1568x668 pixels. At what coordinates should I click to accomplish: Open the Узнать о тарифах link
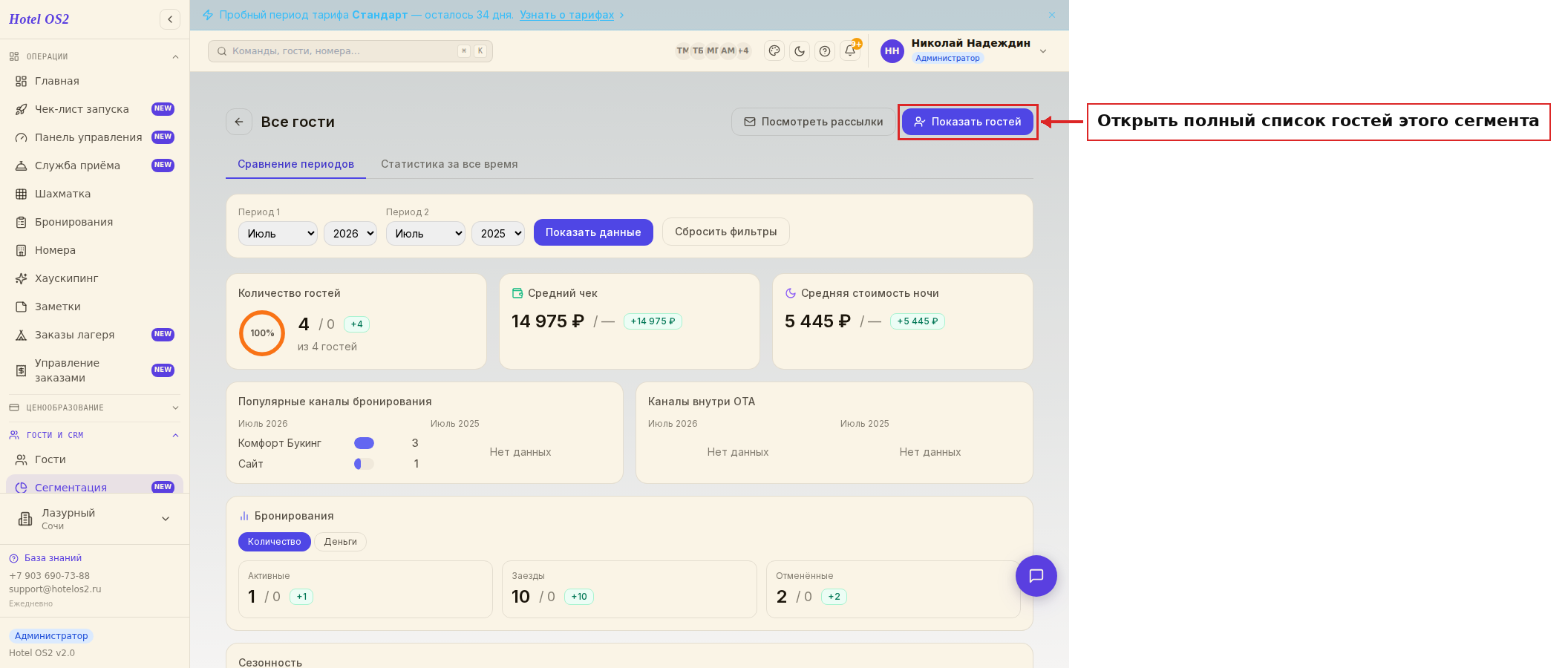click(x=566, y=15)
